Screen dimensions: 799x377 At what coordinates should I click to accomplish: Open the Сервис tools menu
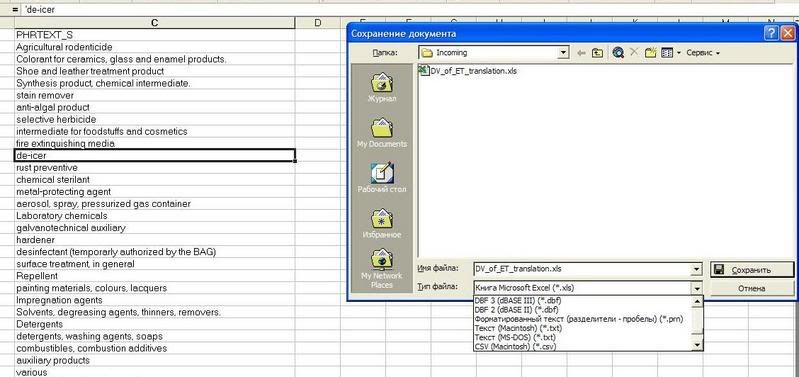pos(703,52)
